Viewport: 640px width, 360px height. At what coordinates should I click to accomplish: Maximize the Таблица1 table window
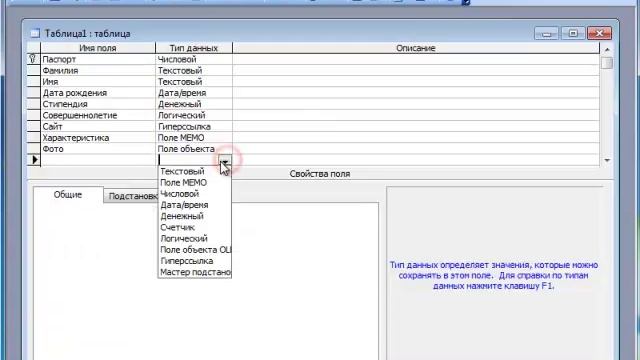click(x=573, y=33)
